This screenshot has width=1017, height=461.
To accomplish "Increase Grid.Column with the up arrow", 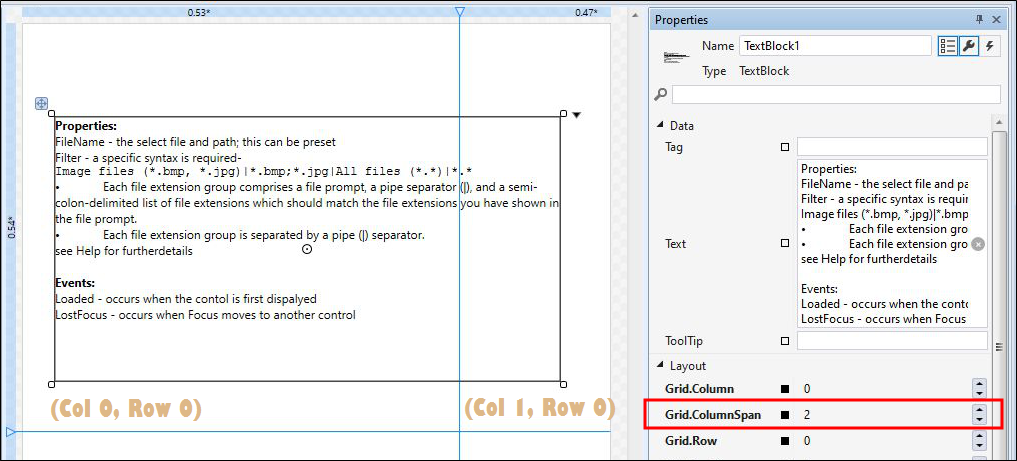I will pyautogui.click(x=979, y=384).
